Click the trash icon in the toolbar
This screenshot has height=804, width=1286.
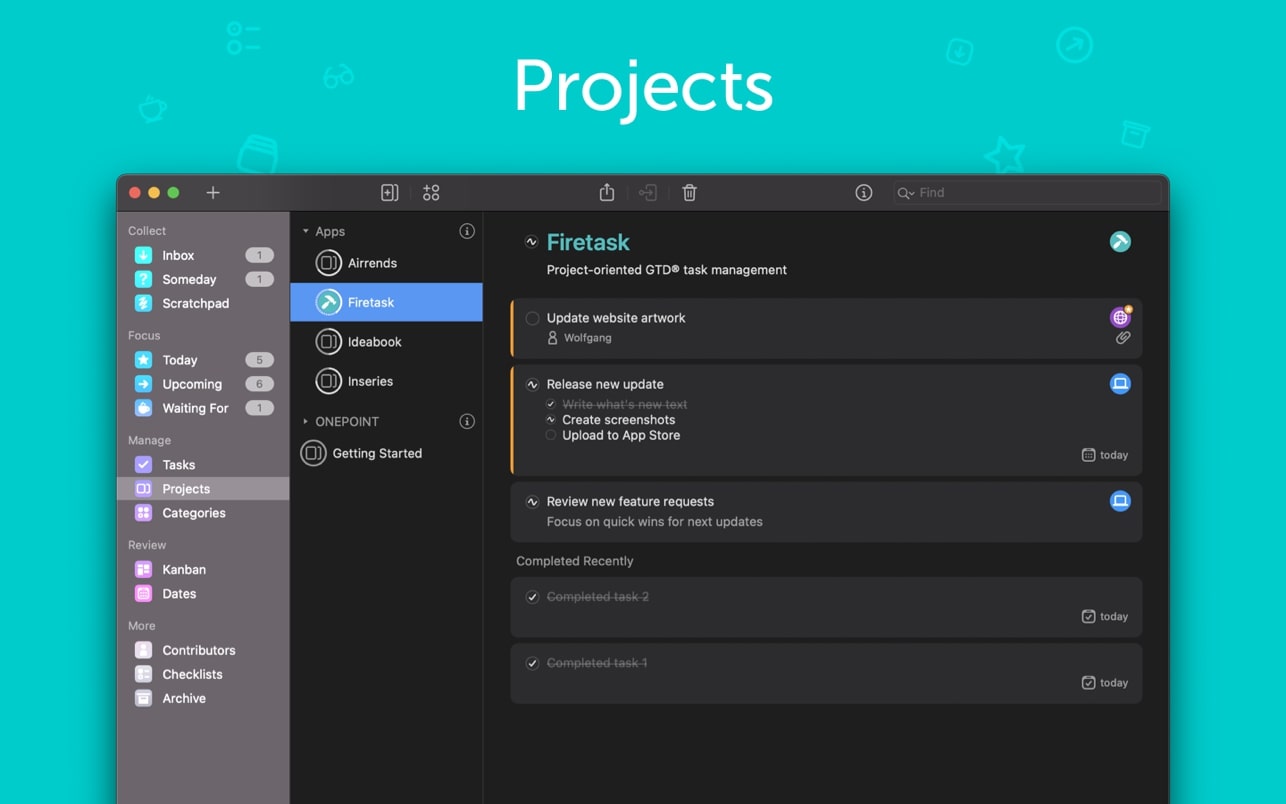point(689,193)
